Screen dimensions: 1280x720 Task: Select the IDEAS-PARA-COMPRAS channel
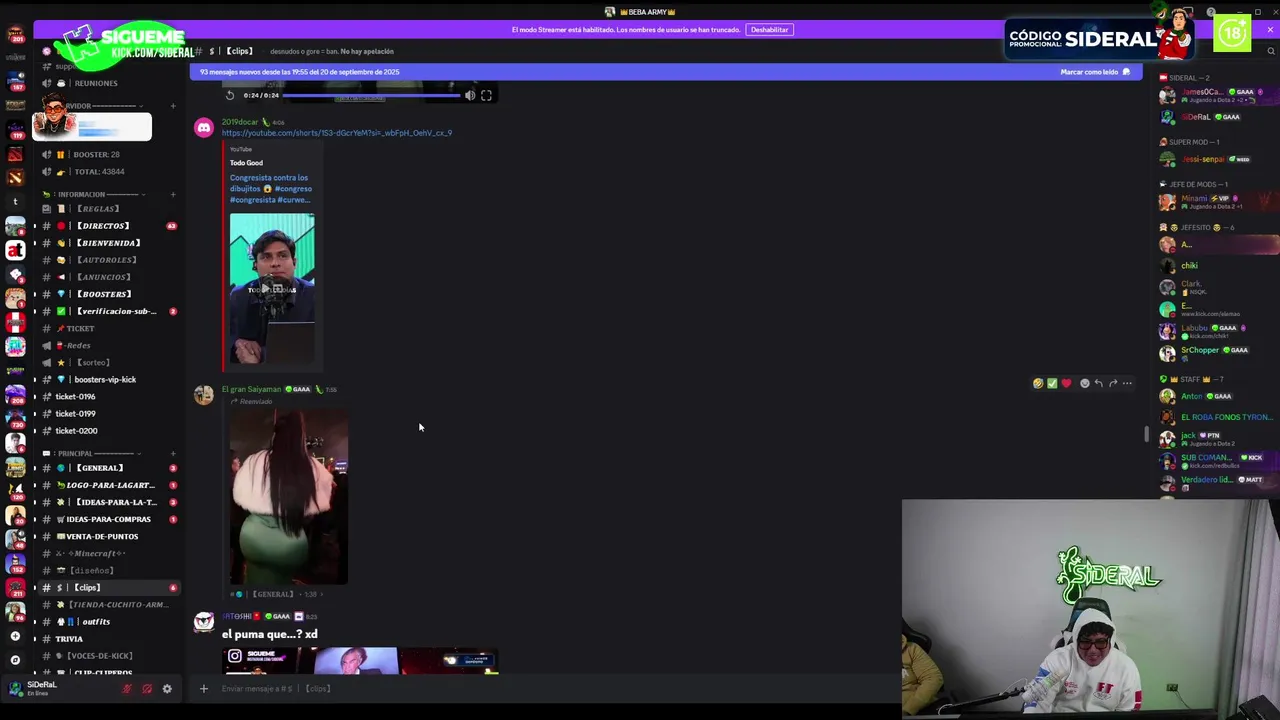click(x=108, y=519)
